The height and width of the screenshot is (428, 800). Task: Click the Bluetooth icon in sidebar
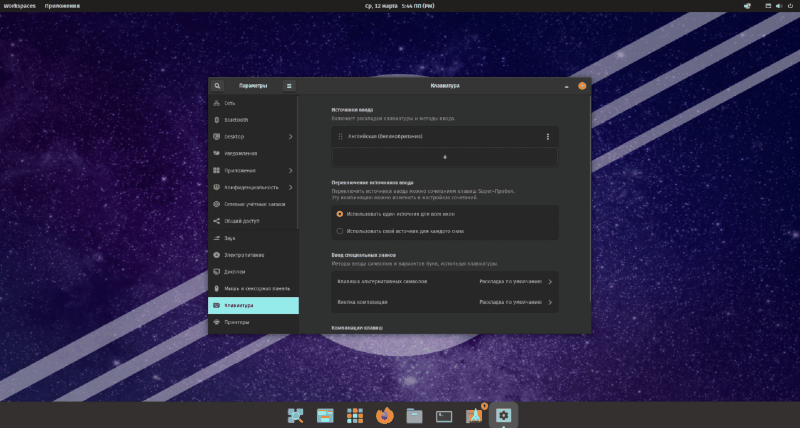pyautogui.click(x=216, y=120)
